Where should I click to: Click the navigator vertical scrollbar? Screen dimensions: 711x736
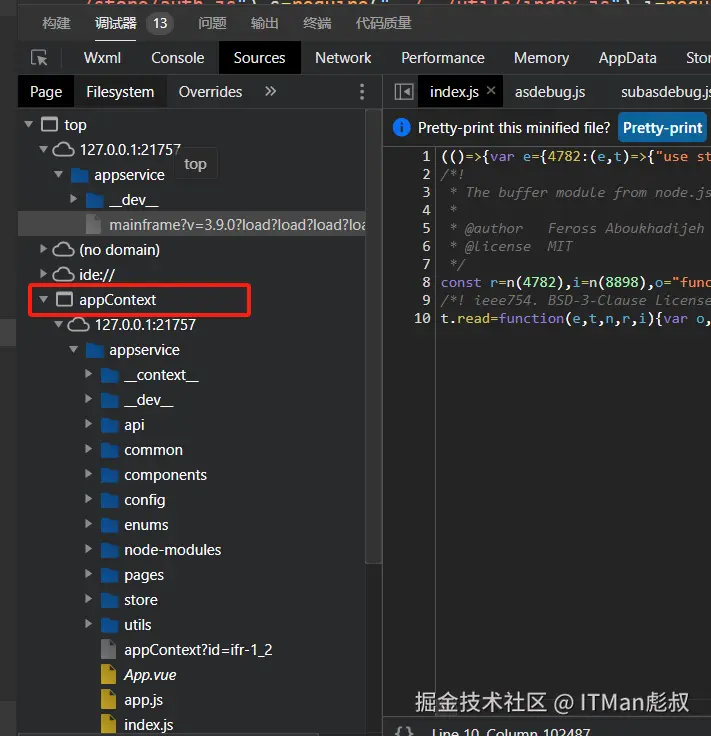click(x=373, y=336)
